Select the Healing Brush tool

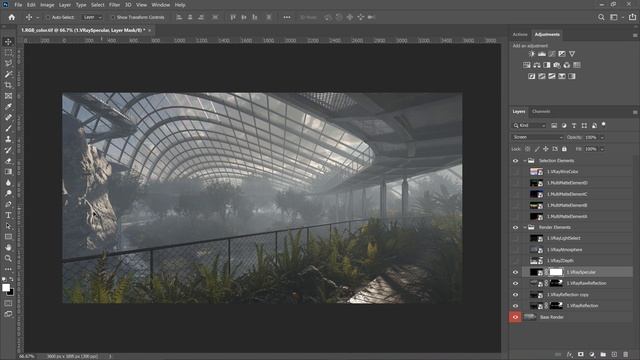pyautogui.click(x=8, y=118)
